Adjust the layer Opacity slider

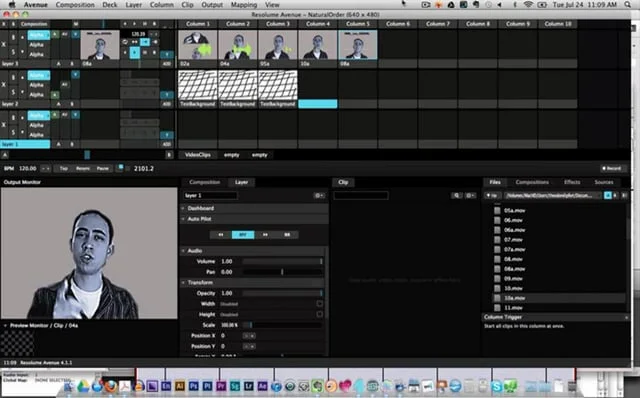pyautogui.click(x=282, y=293)
